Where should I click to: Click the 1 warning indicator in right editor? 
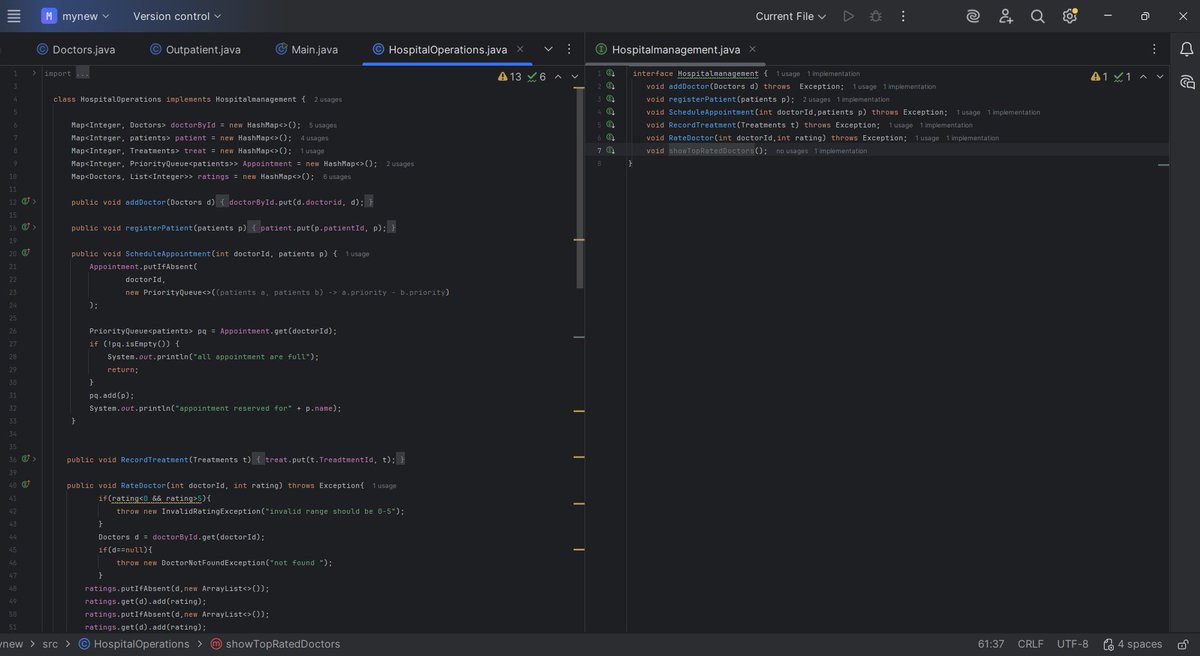point(1100,76)
